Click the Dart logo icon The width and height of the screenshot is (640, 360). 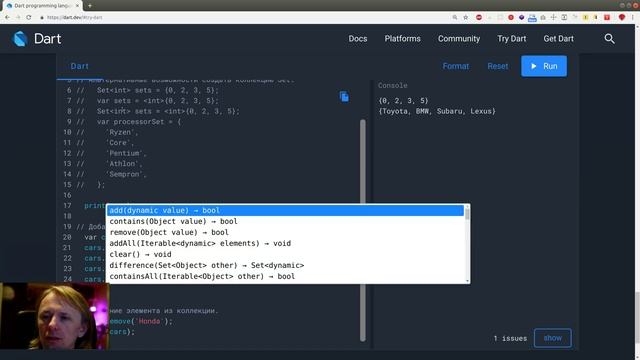click(x=20, y=39)
